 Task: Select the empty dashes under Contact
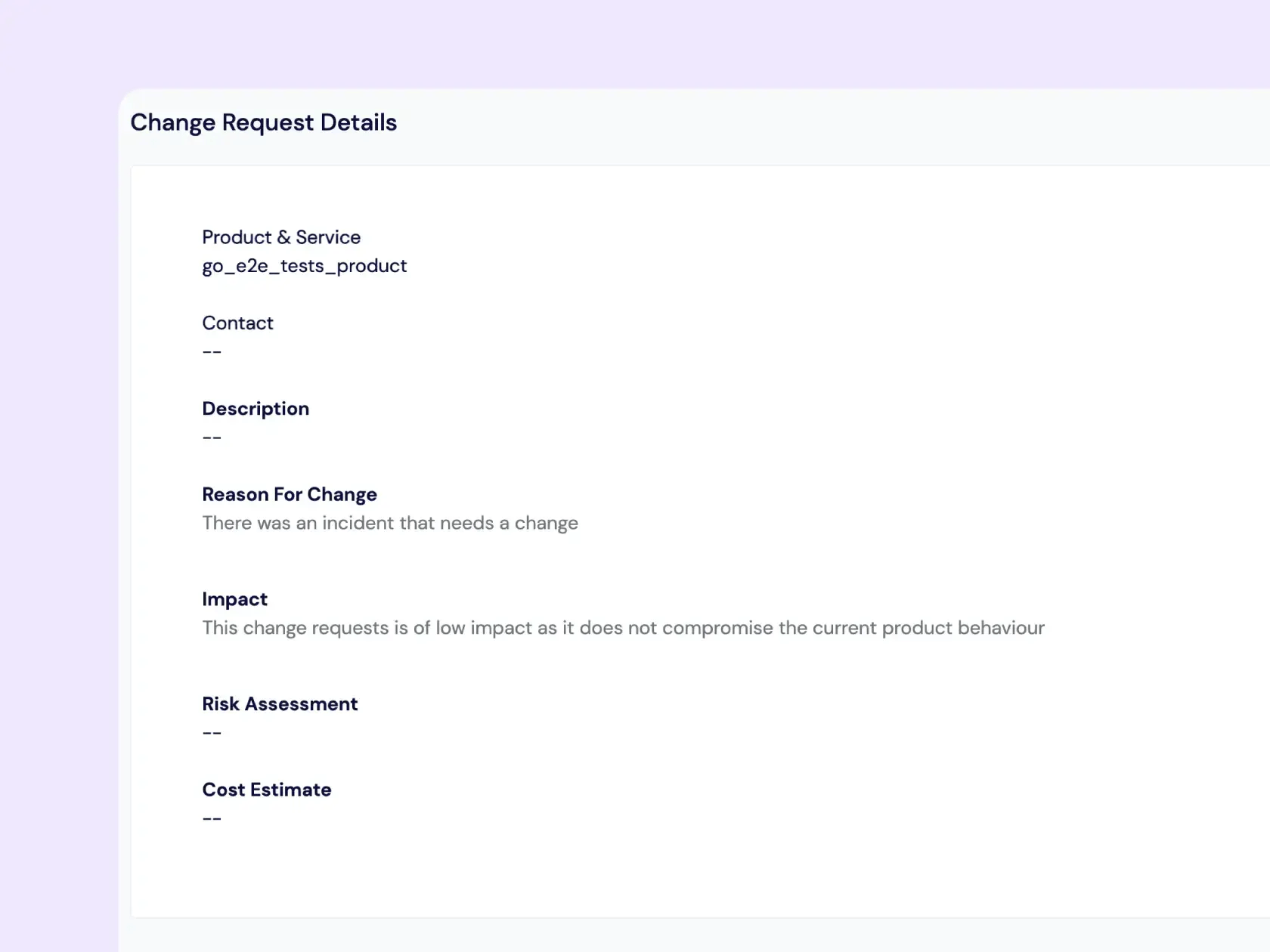[212, 352]
